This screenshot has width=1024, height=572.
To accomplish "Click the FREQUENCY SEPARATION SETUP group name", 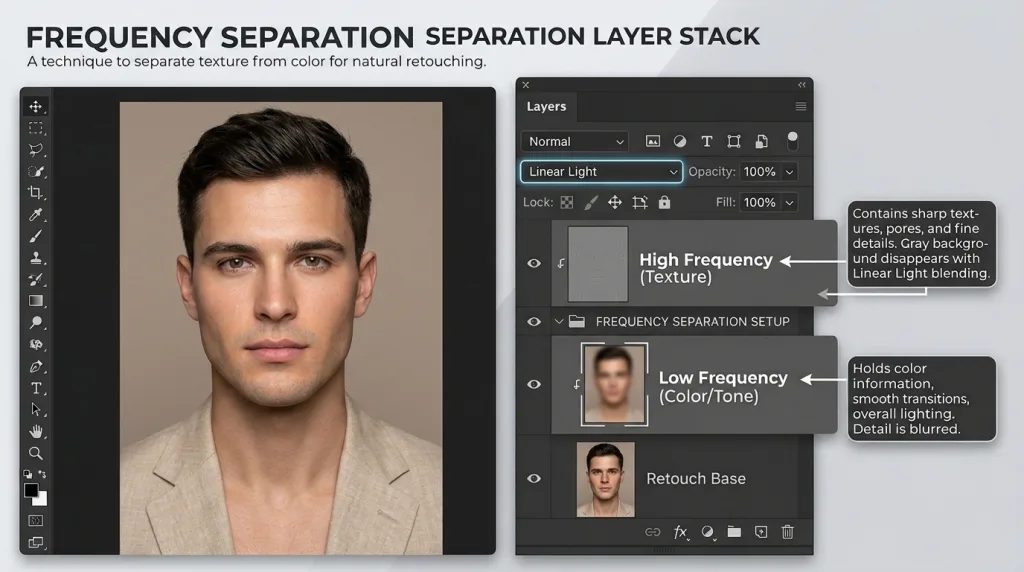I will tap(692, 321).
